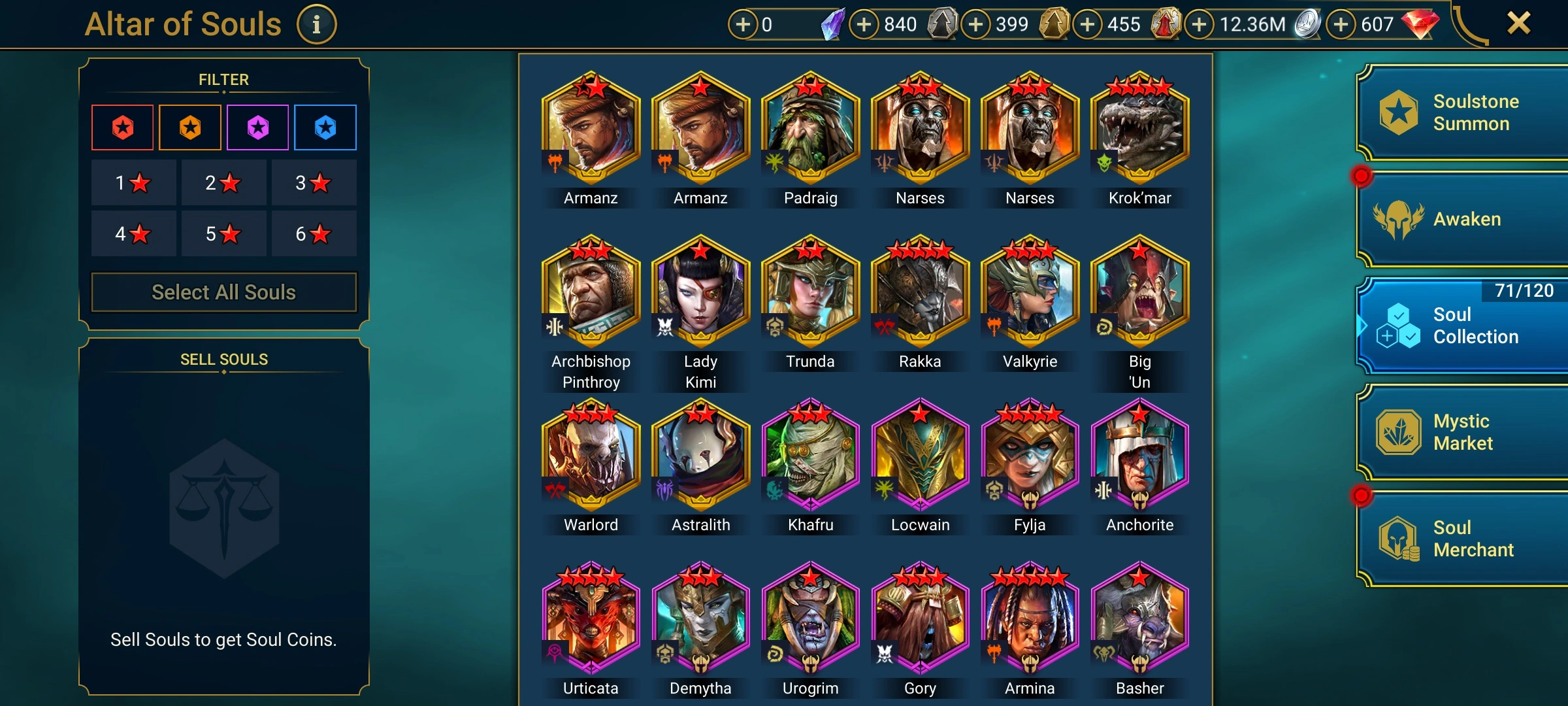The width and height of the screenshot is (1568, 706).
Task: Toggle the red legendary rarity filter
Action: pyautogui.click(x=123, y=127)
